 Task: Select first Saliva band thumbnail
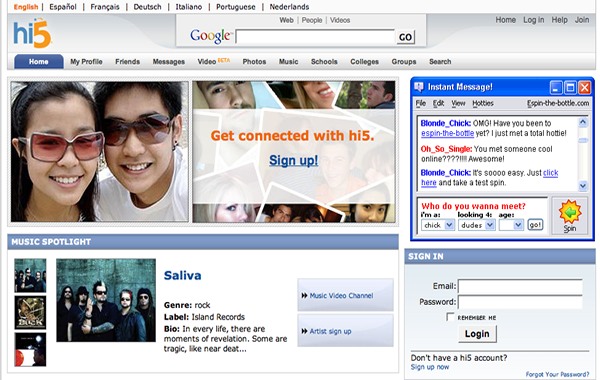[30, 276]
